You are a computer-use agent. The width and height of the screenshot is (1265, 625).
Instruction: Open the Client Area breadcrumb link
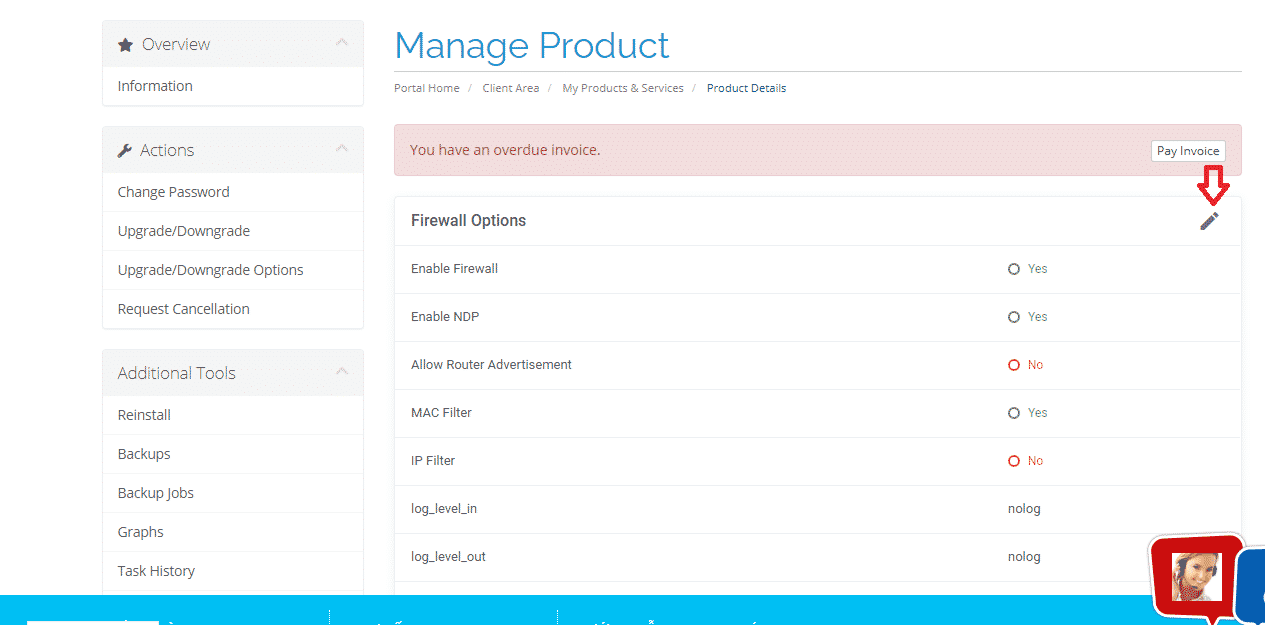click(x=510, y=88)
